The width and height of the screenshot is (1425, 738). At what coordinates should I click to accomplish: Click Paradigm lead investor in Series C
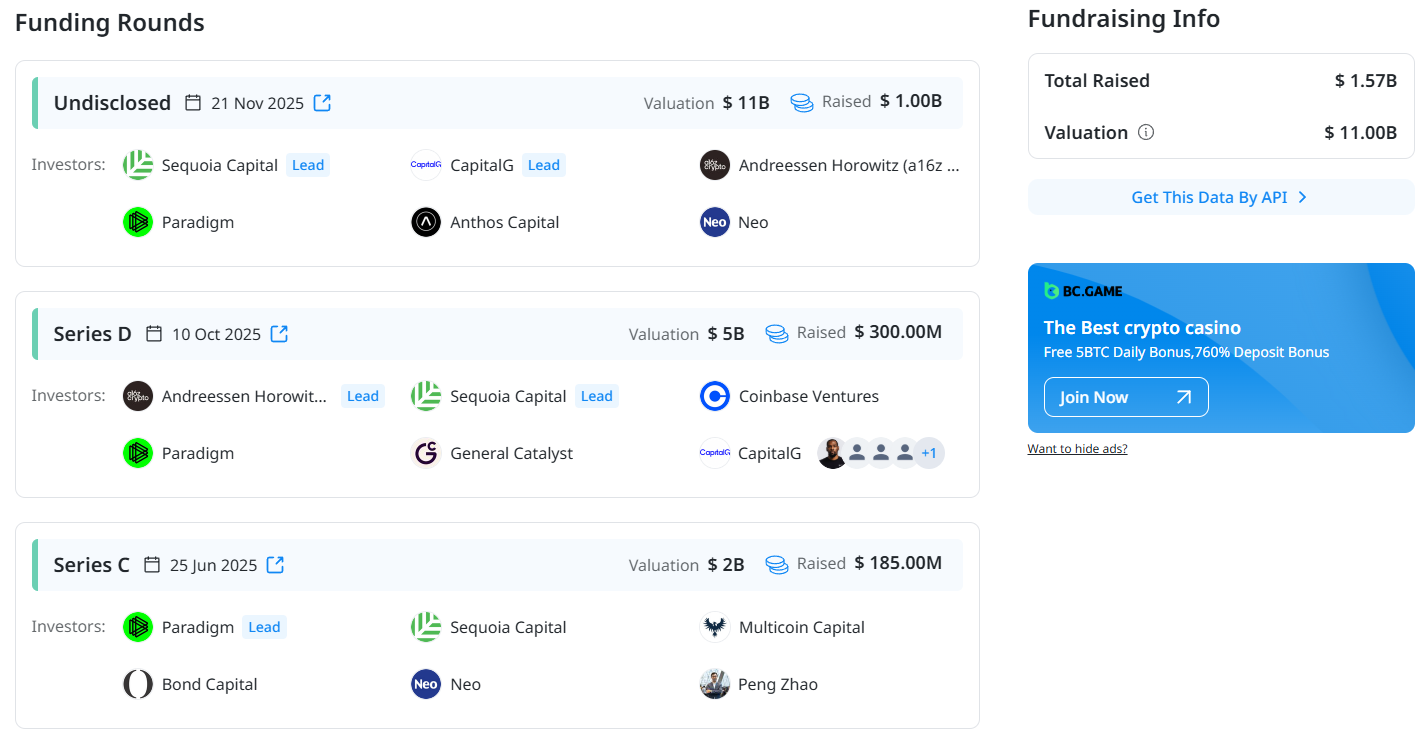coord(197,627)
